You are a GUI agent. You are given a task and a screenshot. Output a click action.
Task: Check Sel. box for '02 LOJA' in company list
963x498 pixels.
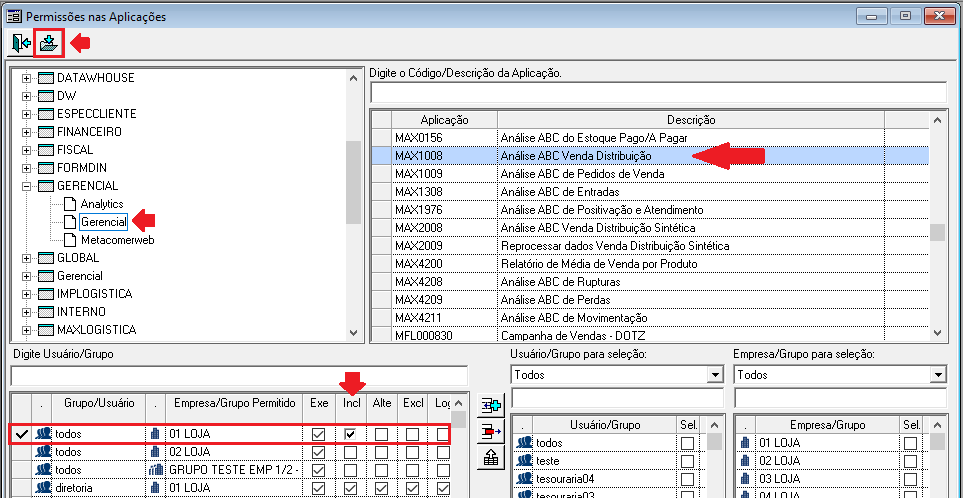[910, 461]
